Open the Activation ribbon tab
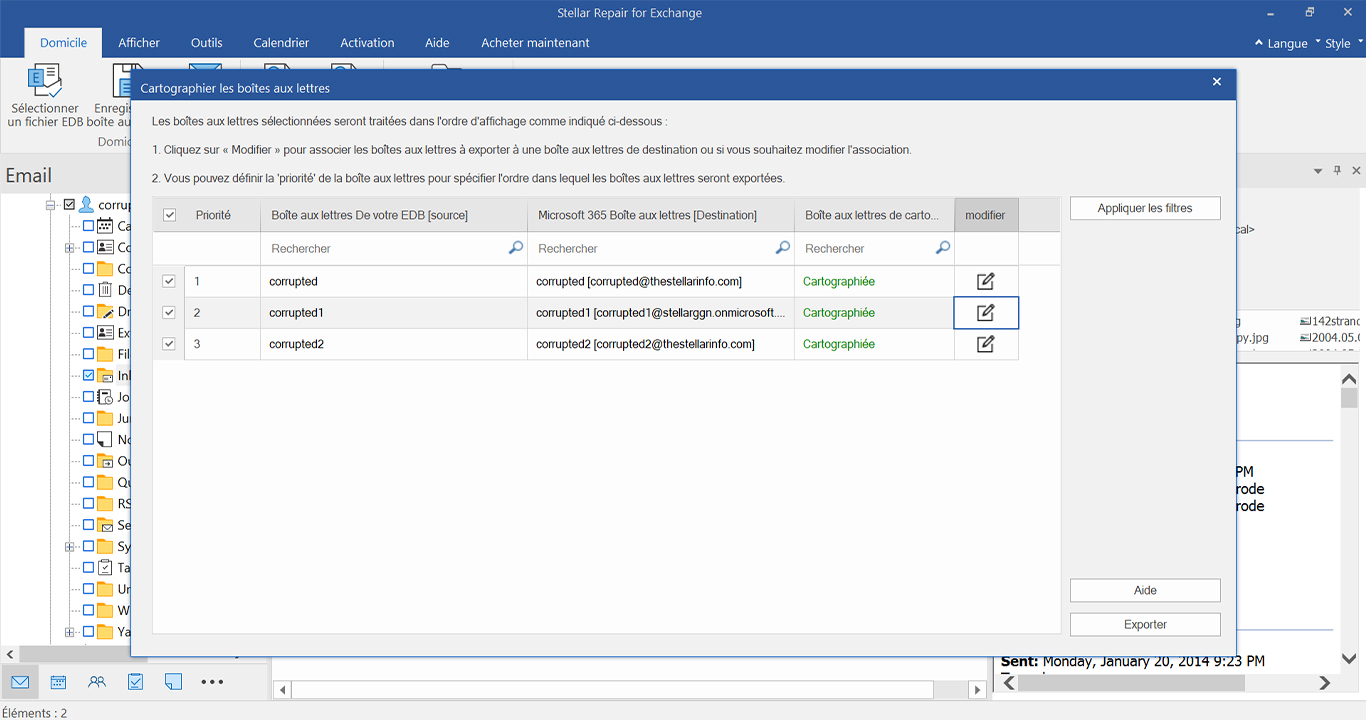 (367, 43)
